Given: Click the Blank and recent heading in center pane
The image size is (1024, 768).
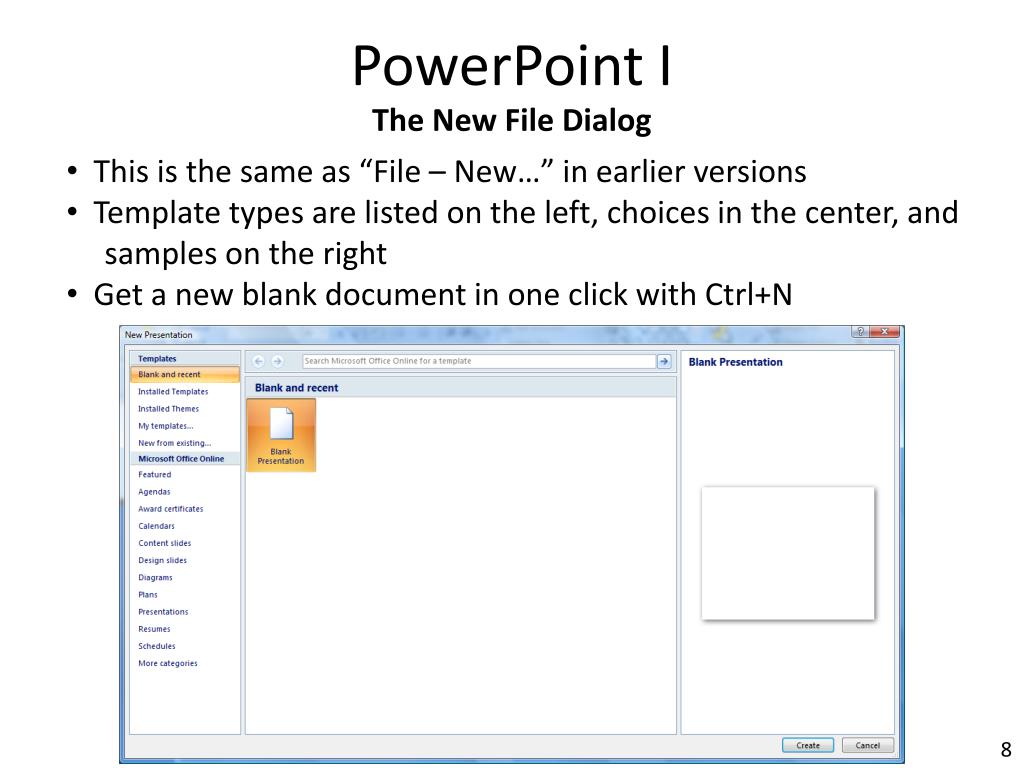Looking at the screenshot, I should [296, 388].
